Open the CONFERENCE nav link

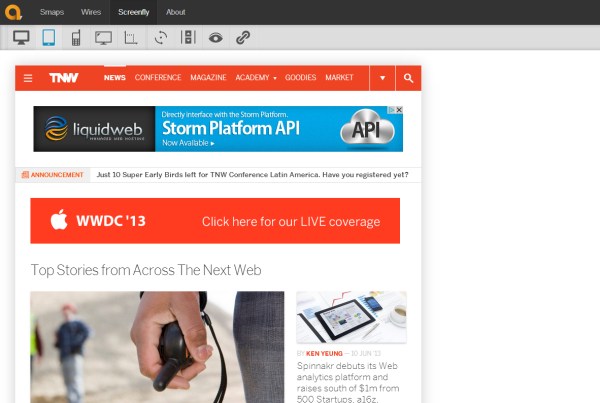(158, 78)
